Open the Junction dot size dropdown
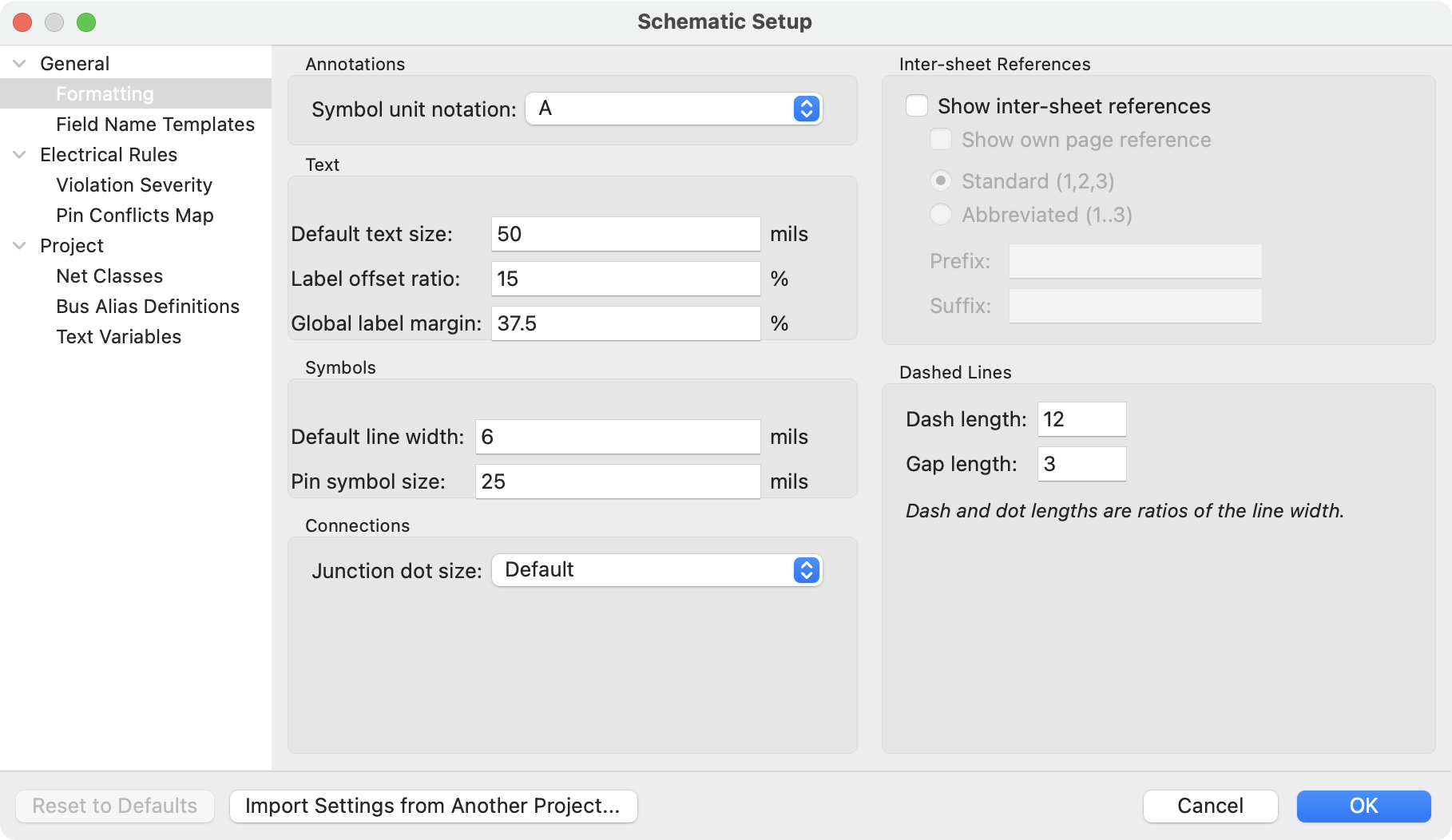Viewport: 1452px width, 840px height. point(656,570)
